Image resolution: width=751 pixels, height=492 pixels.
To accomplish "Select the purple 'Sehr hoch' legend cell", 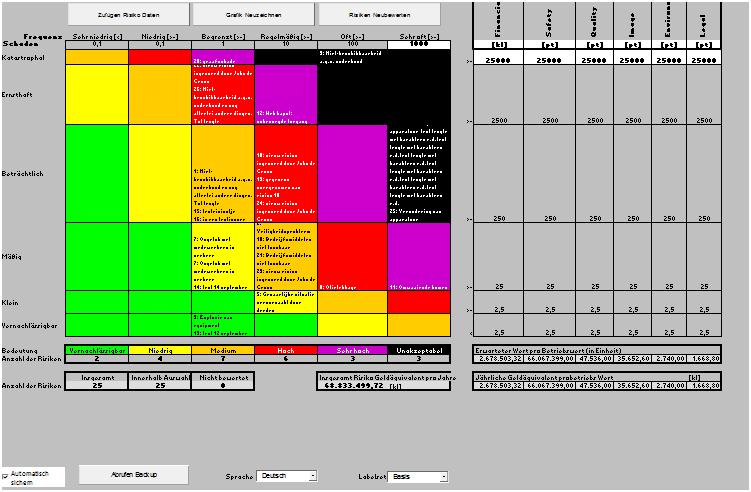I will click(x=353, y=351).
